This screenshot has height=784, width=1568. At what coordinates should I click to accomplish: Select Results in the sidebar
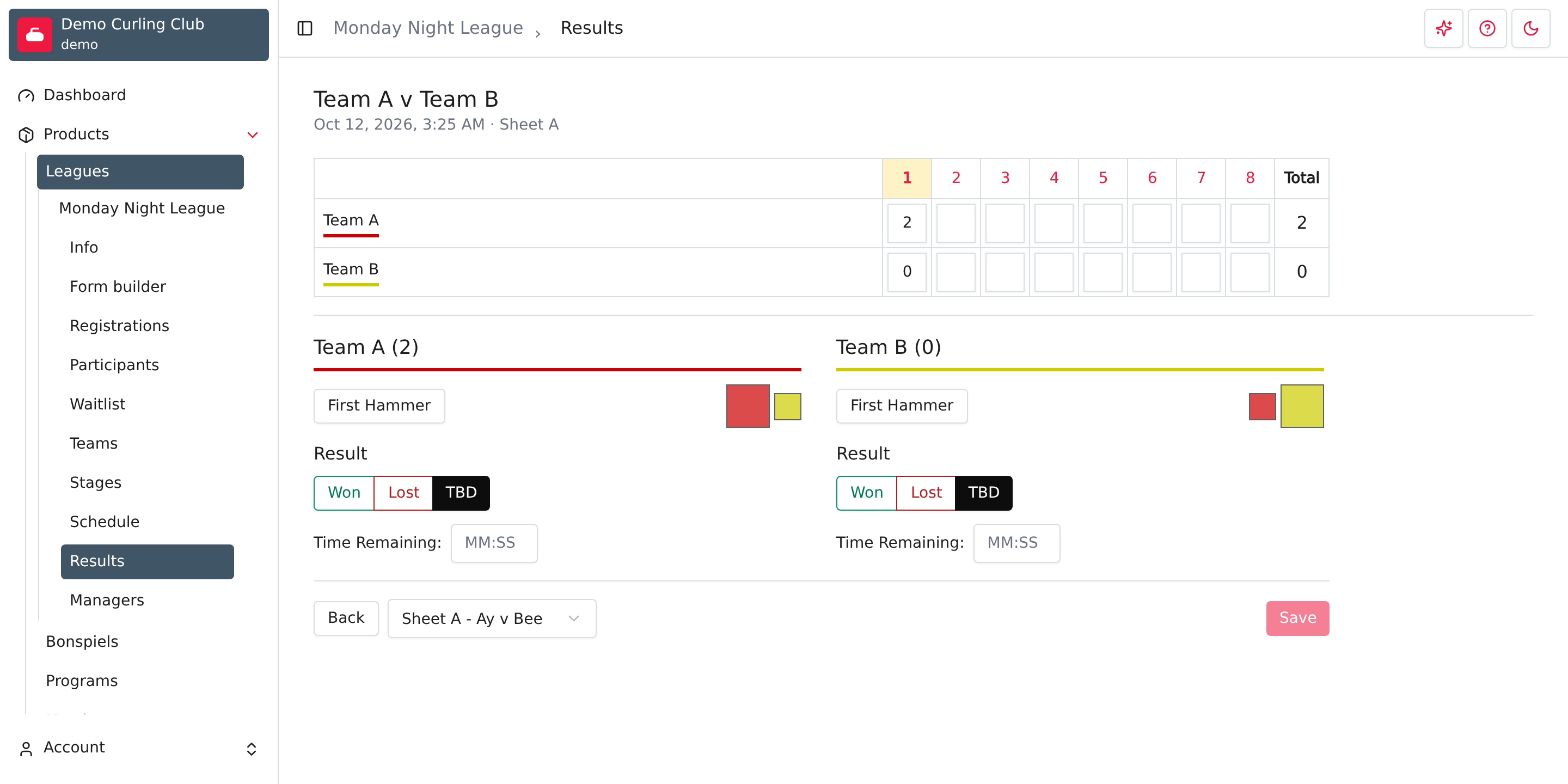(x=148, y=561)
